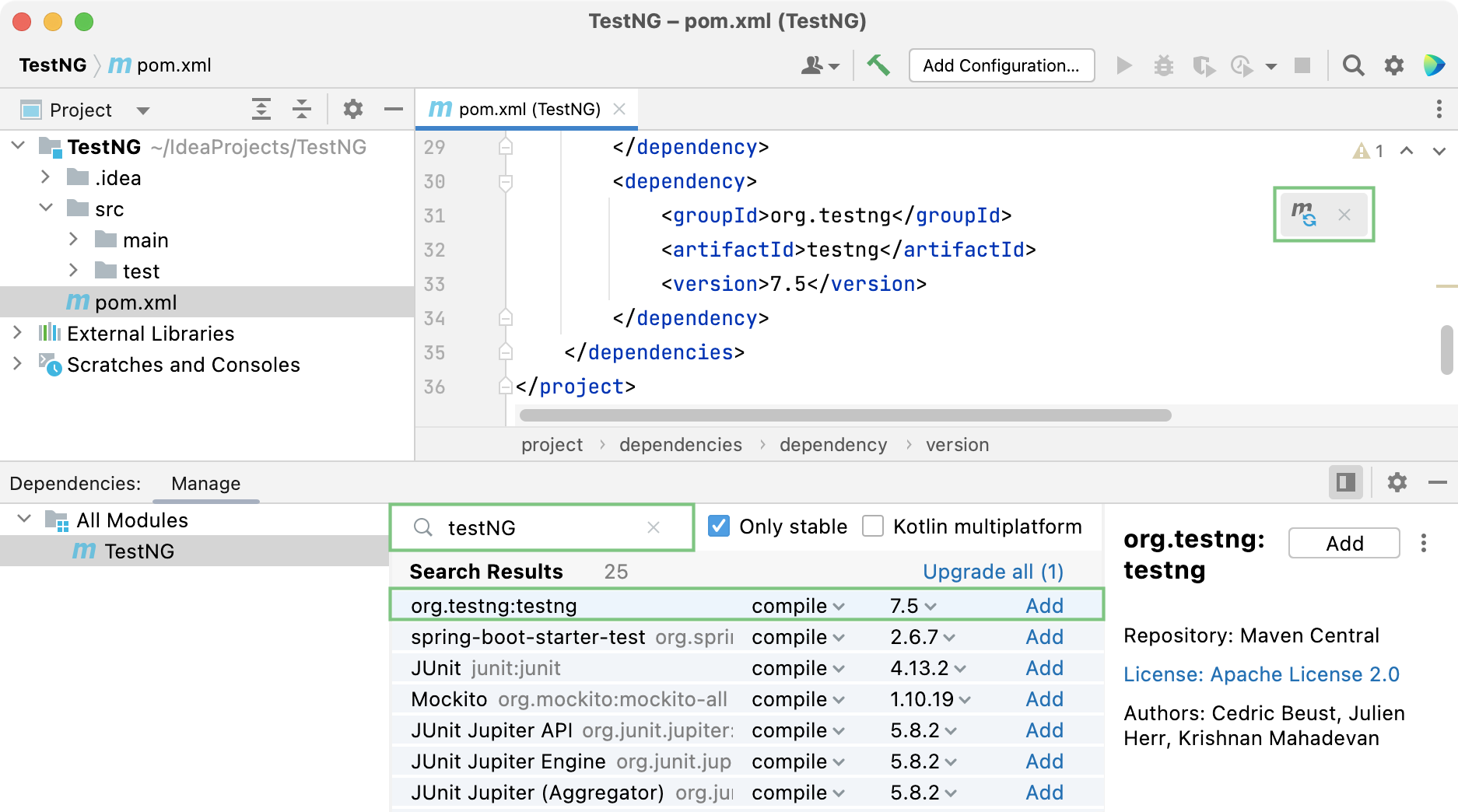Open more options next to Add in details pane
The height and width of the screenshot is (812, 1458).
click(x=1424, y=543)
